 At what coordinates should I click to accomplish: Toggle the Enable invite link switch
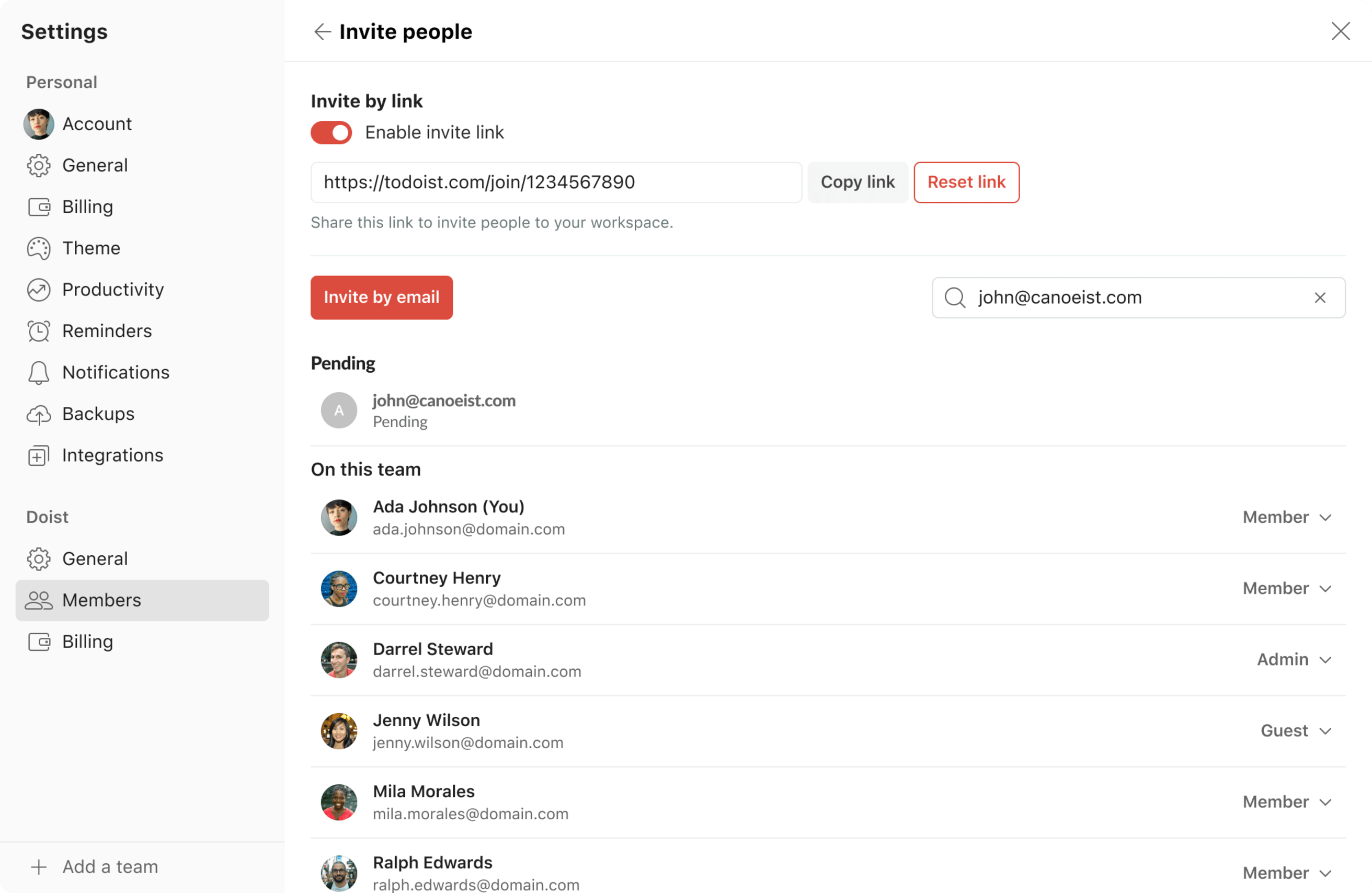pos(332,132)
